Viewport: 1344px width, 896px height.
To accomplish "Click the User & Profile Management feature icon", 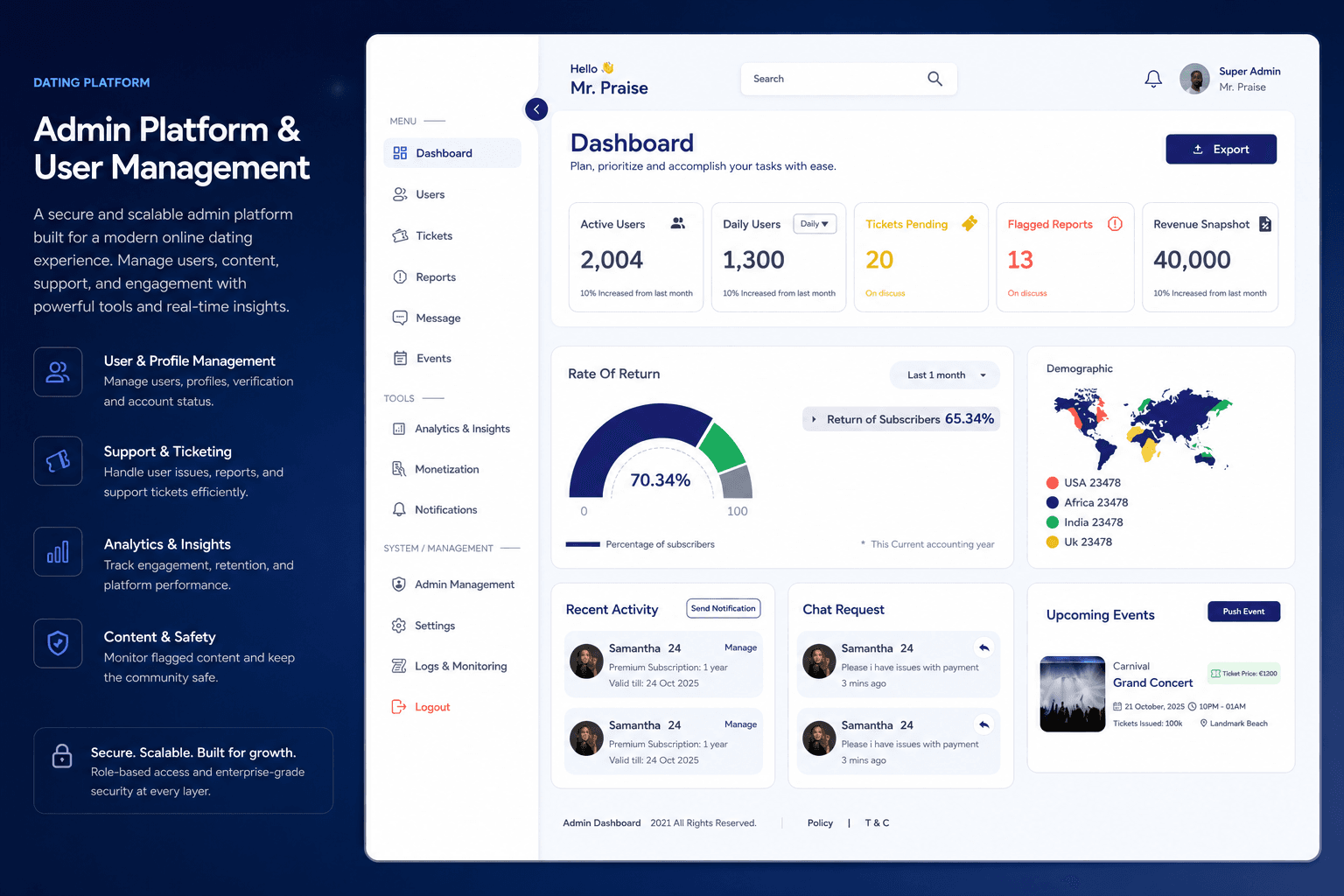I will click(58, 372).
